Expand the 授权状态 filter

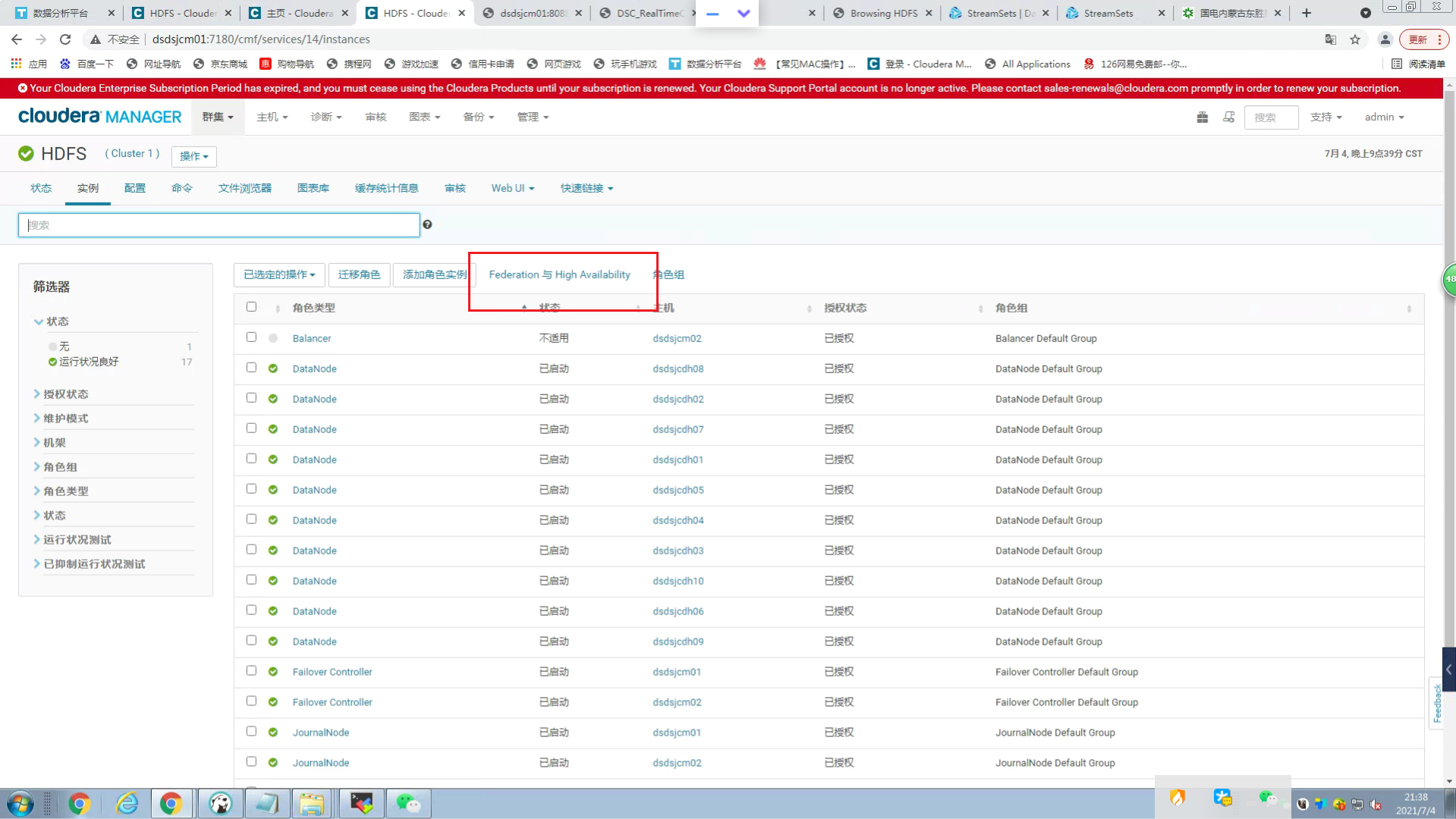pos(65,394)
